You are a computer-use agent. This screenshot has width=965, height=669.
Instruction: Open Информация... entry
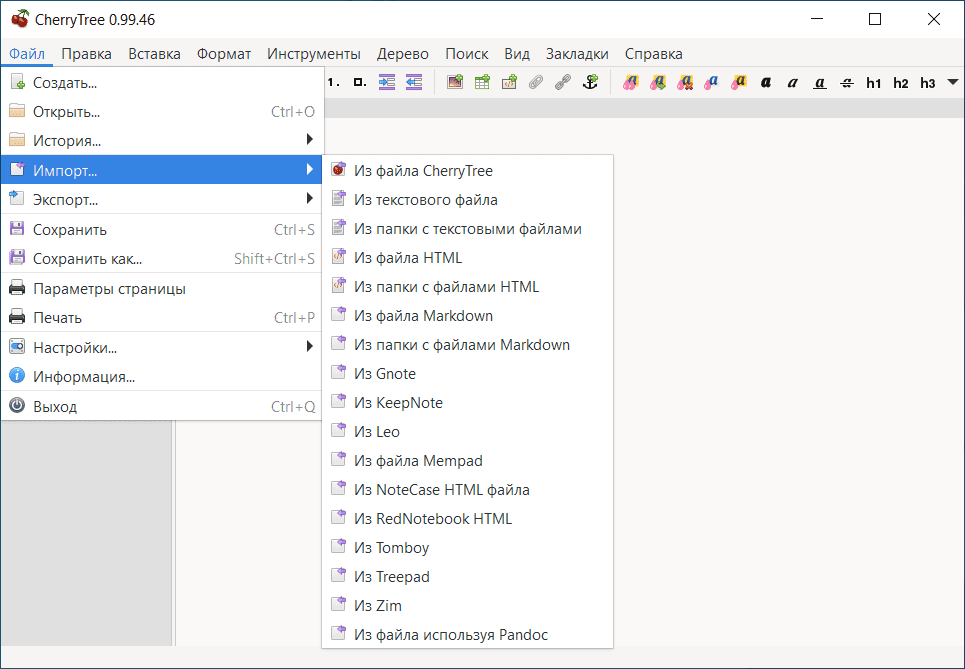click(x=161, y=377)
